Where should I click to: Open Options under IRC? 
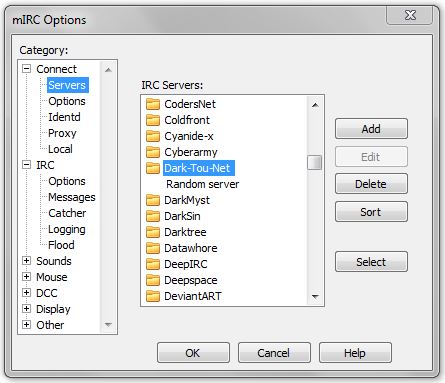click(67, 181)
